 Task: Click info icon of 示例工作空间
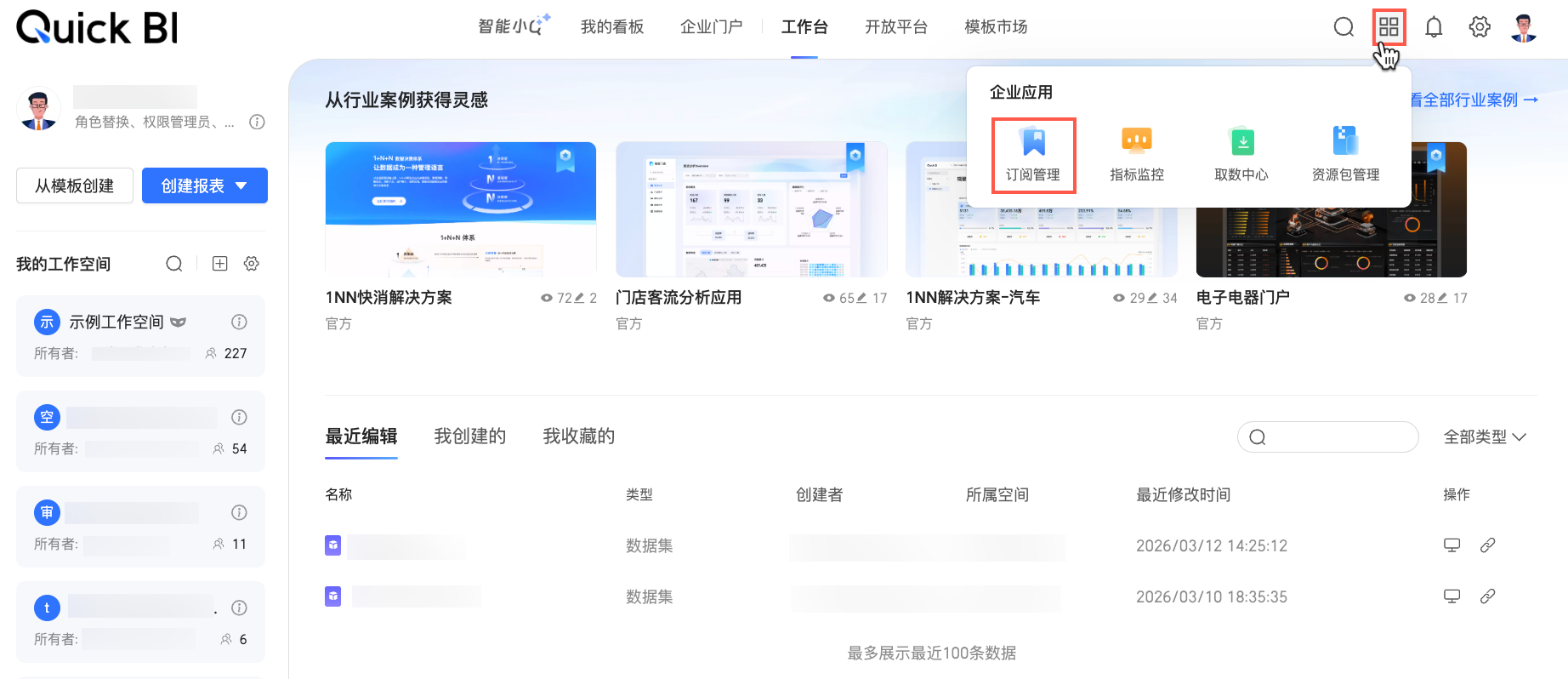click(x=240, y=322)
